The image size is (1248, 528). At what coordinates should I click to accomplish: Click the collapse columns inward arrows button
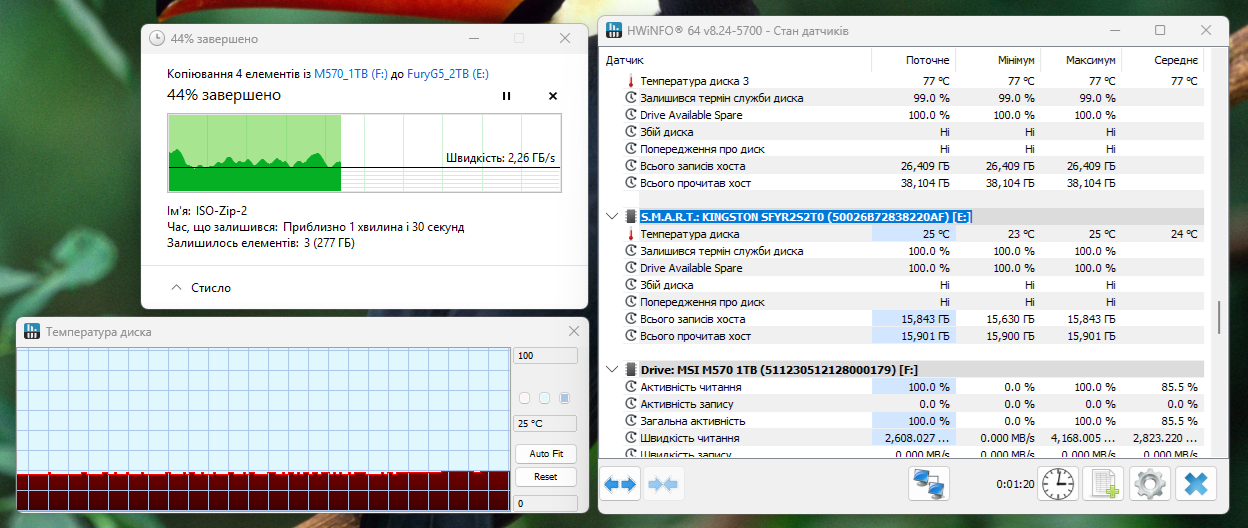(x=664, y=484)
